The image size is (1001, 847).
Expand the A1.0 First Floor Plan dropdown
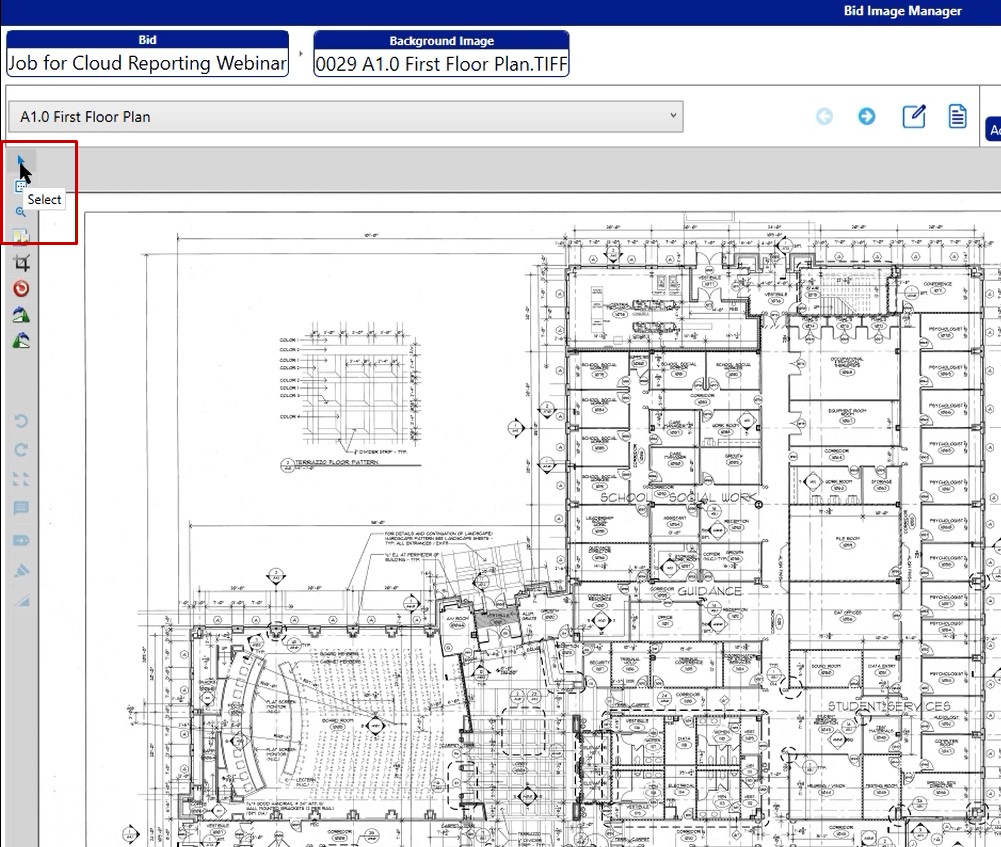click(674, 116)
